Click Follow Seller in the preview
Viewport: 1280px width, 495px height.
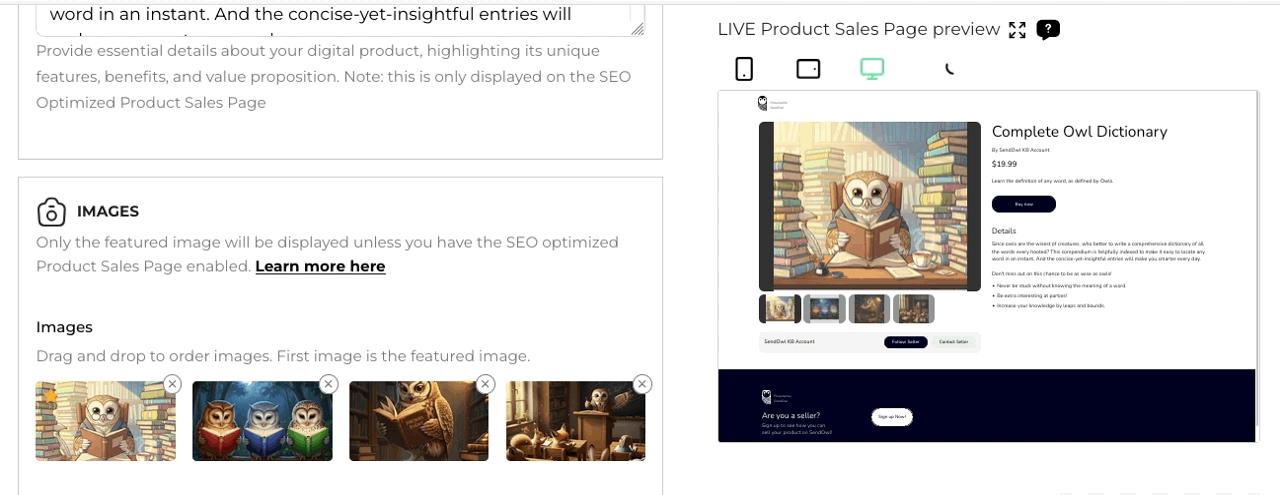[x=905, y=342]
